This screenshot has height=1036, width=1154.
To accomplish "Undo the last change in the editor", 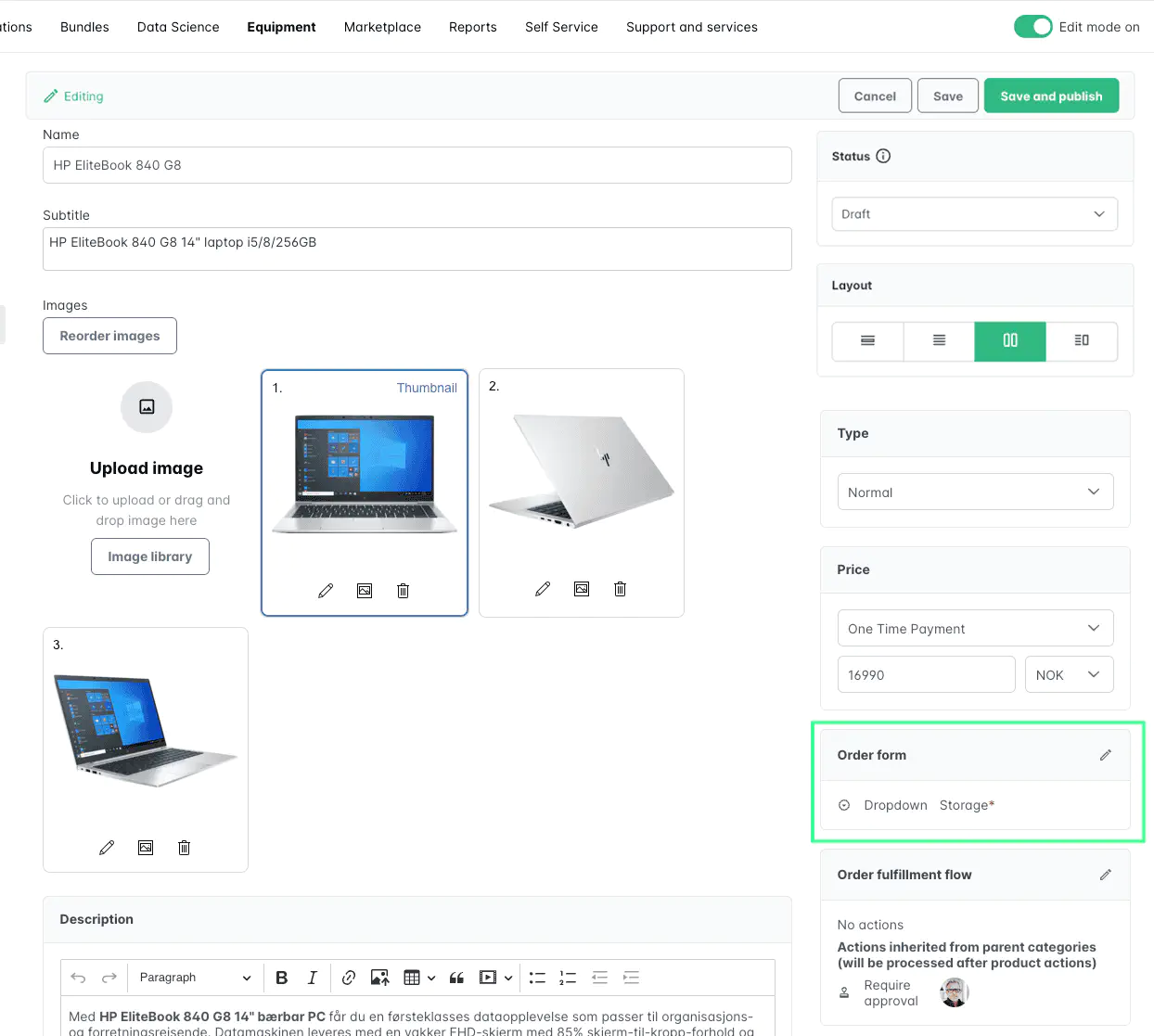I will [x=78, y=977].
